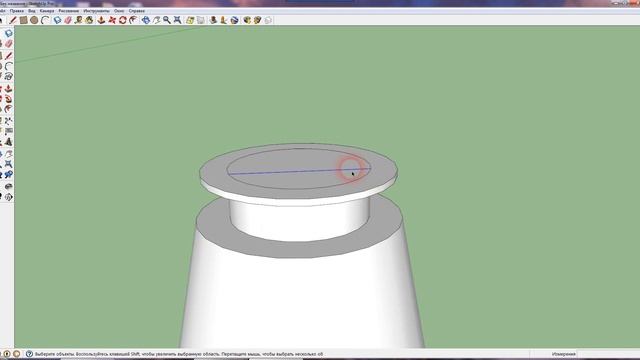Viewport: 640px width, 360px height.
Task: Select the Pan tool in left tool set
Action: 9,154
